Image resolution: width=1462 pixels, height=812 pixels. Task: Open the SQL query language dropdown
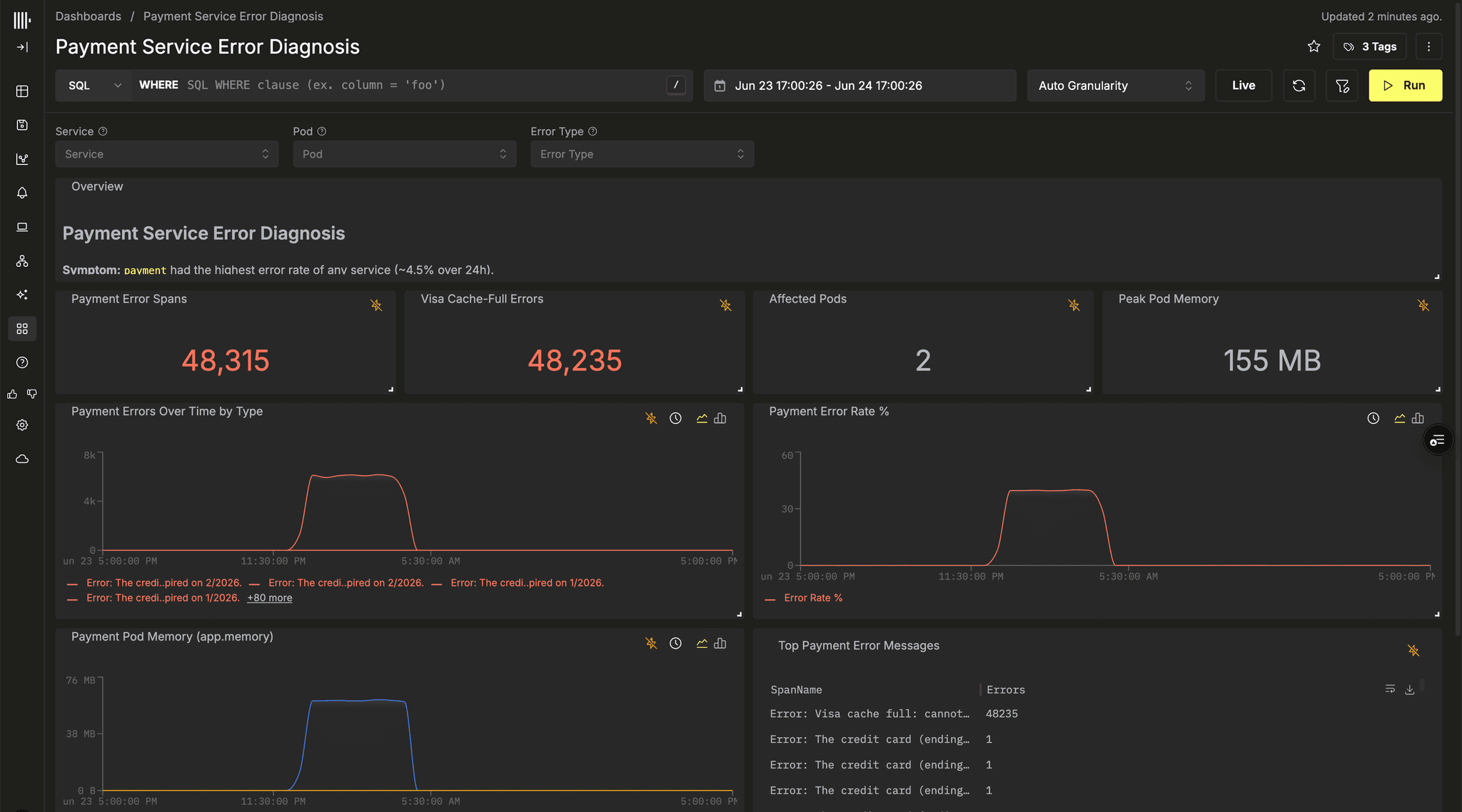94,86
